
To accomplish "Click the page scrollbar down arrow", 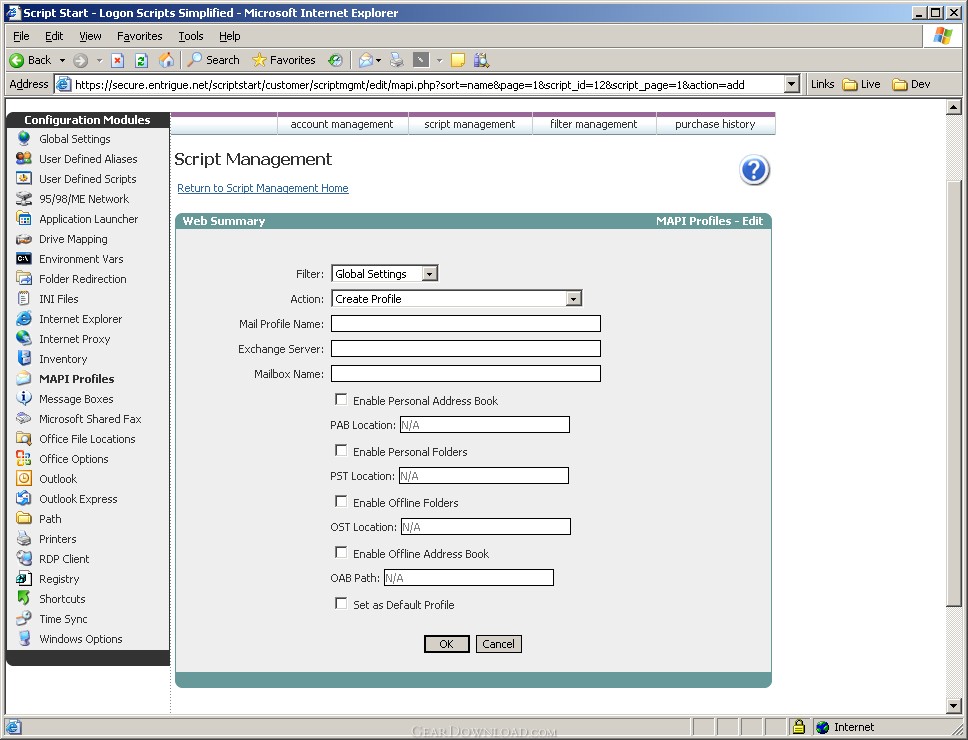I will pos(953,705).
